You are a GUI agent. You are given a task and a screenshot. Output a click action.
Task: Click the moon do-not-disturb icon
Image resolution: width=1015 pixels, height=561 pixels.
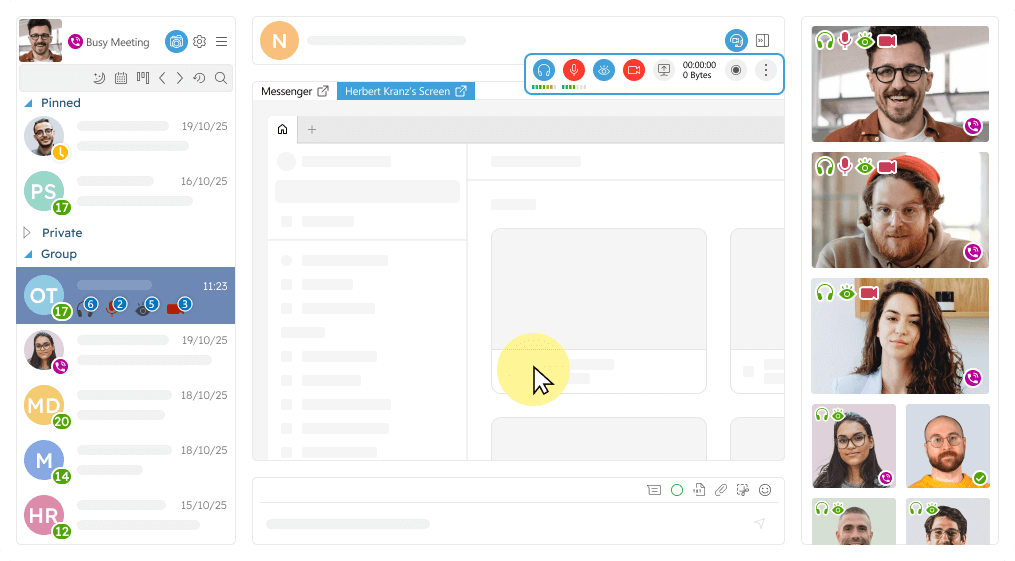[x=99, y=78]
